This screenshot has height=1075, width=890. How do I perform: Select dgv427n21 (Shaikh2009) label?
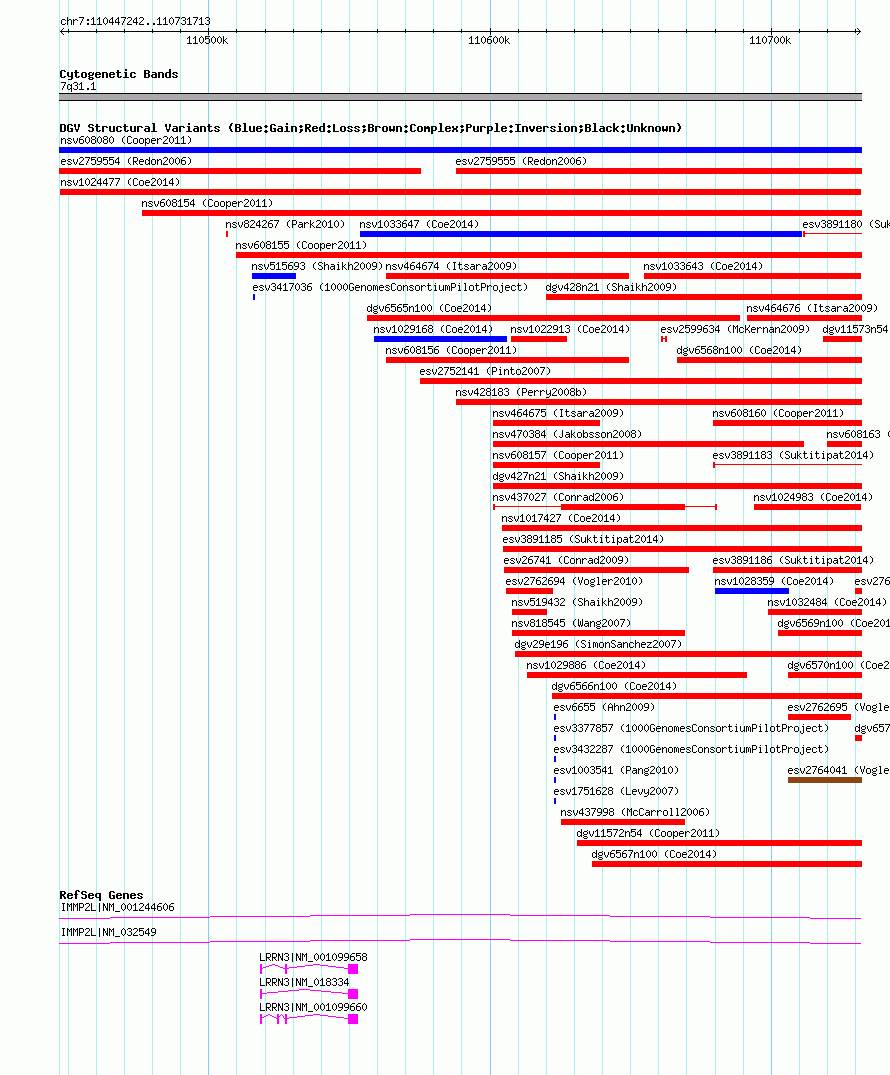click(x=558, y=476)
